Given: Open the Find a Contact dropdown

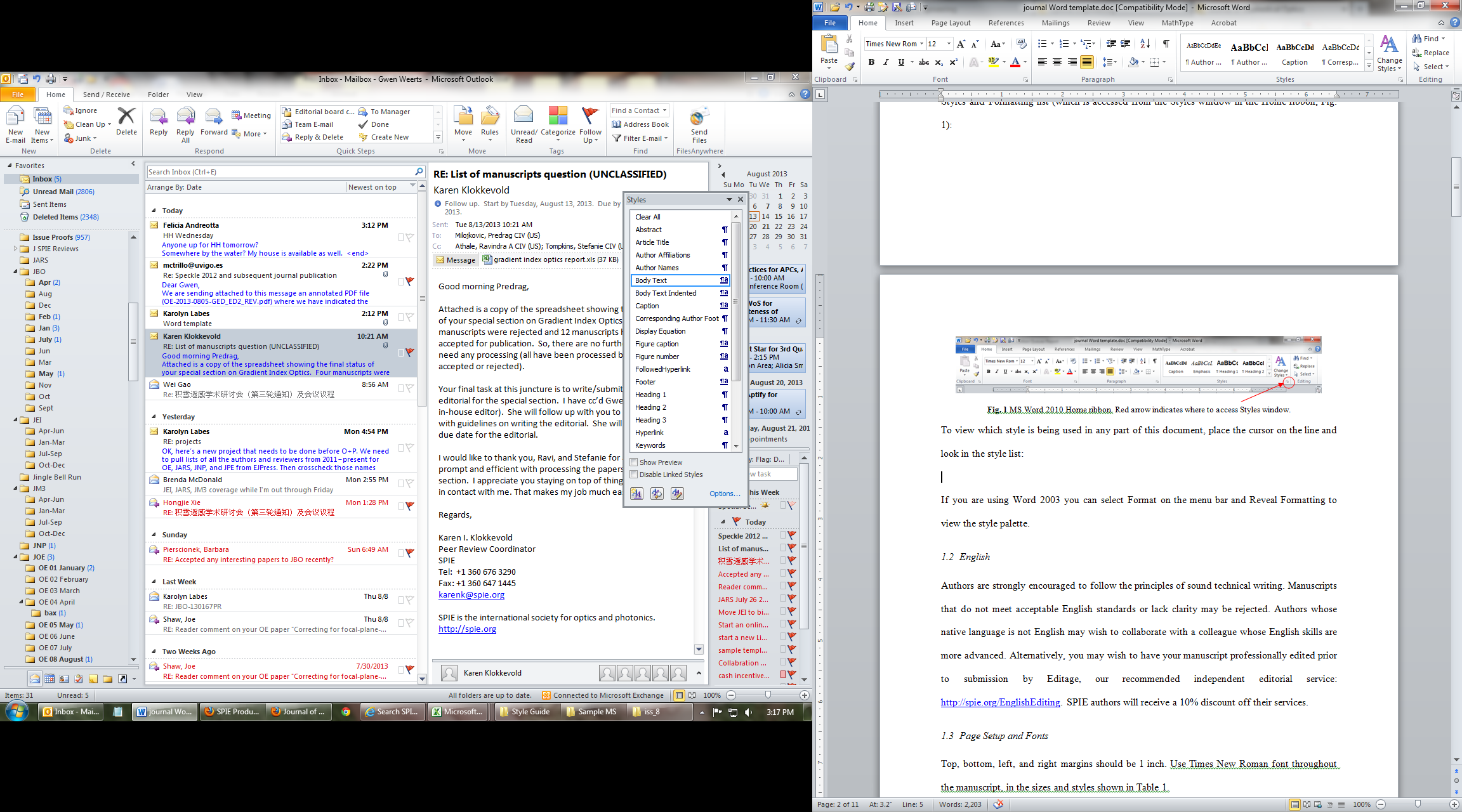Looking at the screenshot, I should pos(664,110).
